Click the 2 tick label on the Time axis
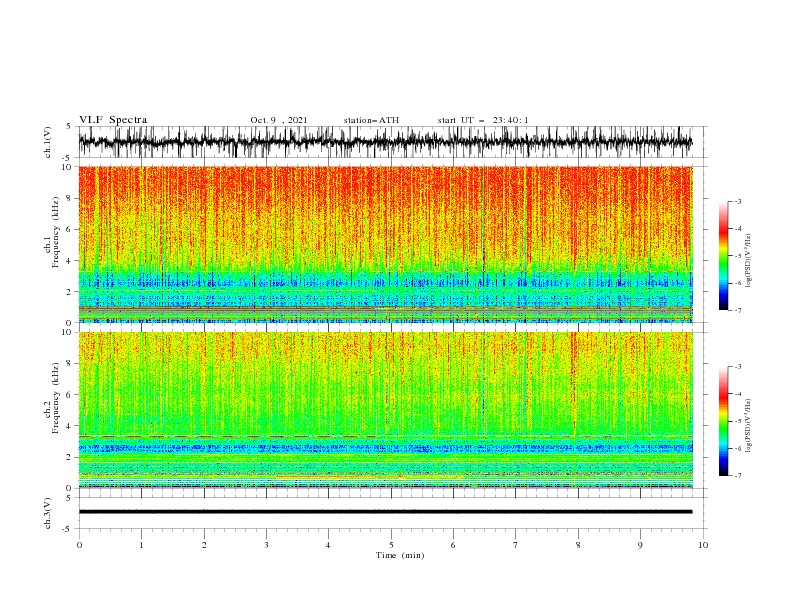The image size is (792, 612). click(204, 545)
